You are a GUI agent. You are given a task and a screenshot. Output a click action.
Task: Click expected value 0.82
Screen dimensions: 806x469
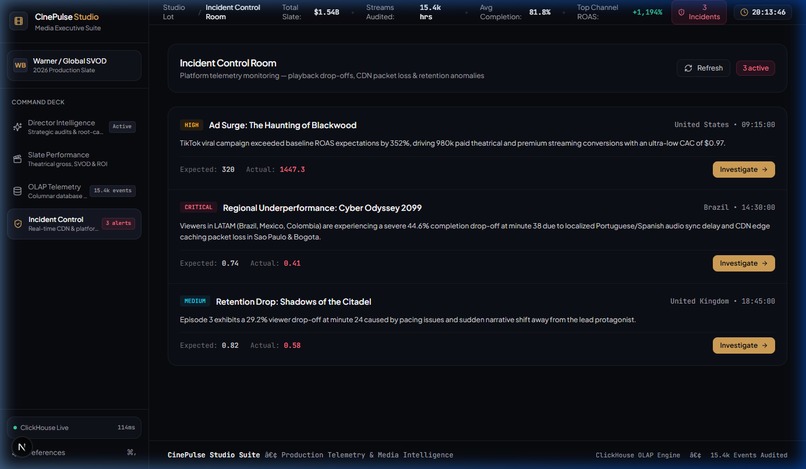pyautogui.click(x=230, y=346)
